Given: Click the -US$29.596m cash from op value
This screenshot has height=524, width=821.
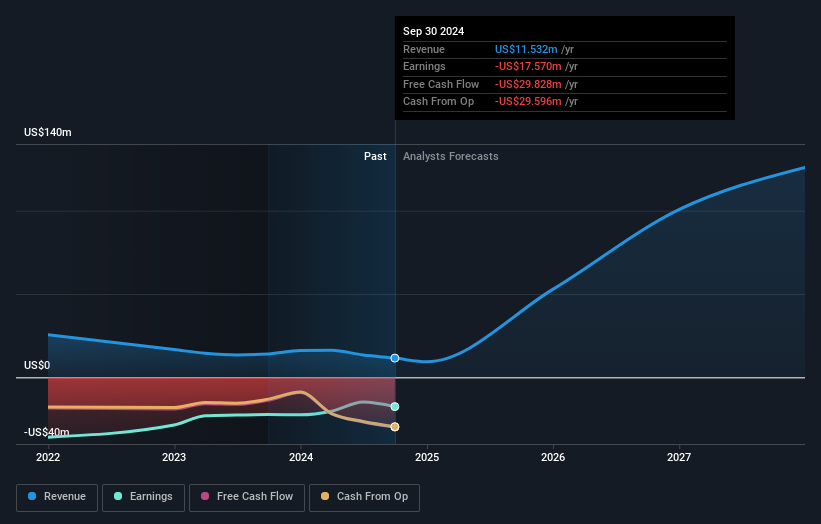Looking at the screenshot, I should (528, 102).
